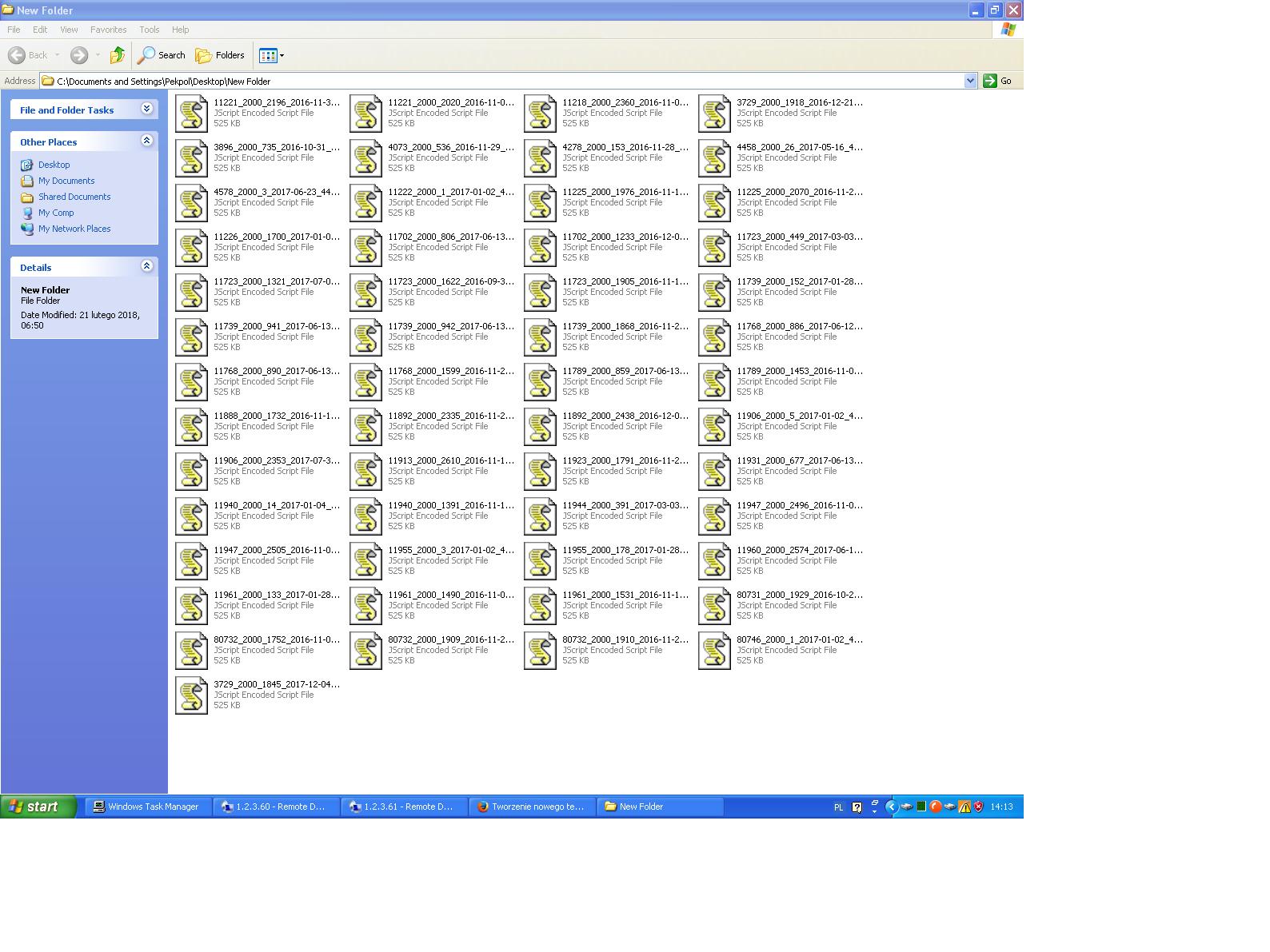Open the Search toolbar button
Screen dimensions: 1270x952
tap(162, 55)
